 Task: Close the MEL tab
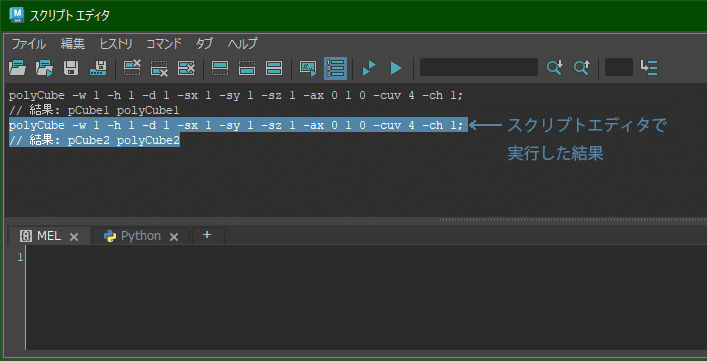point(74,237)
